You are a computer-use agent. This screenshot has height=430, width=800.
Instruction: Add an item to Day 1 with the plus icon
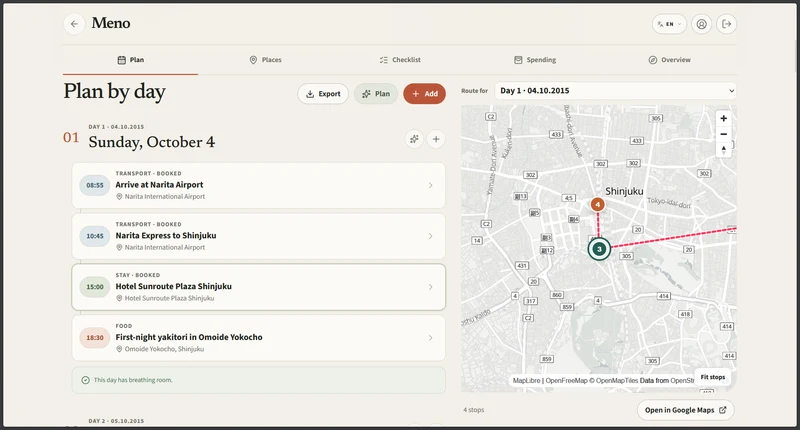[x=436, y=139]
